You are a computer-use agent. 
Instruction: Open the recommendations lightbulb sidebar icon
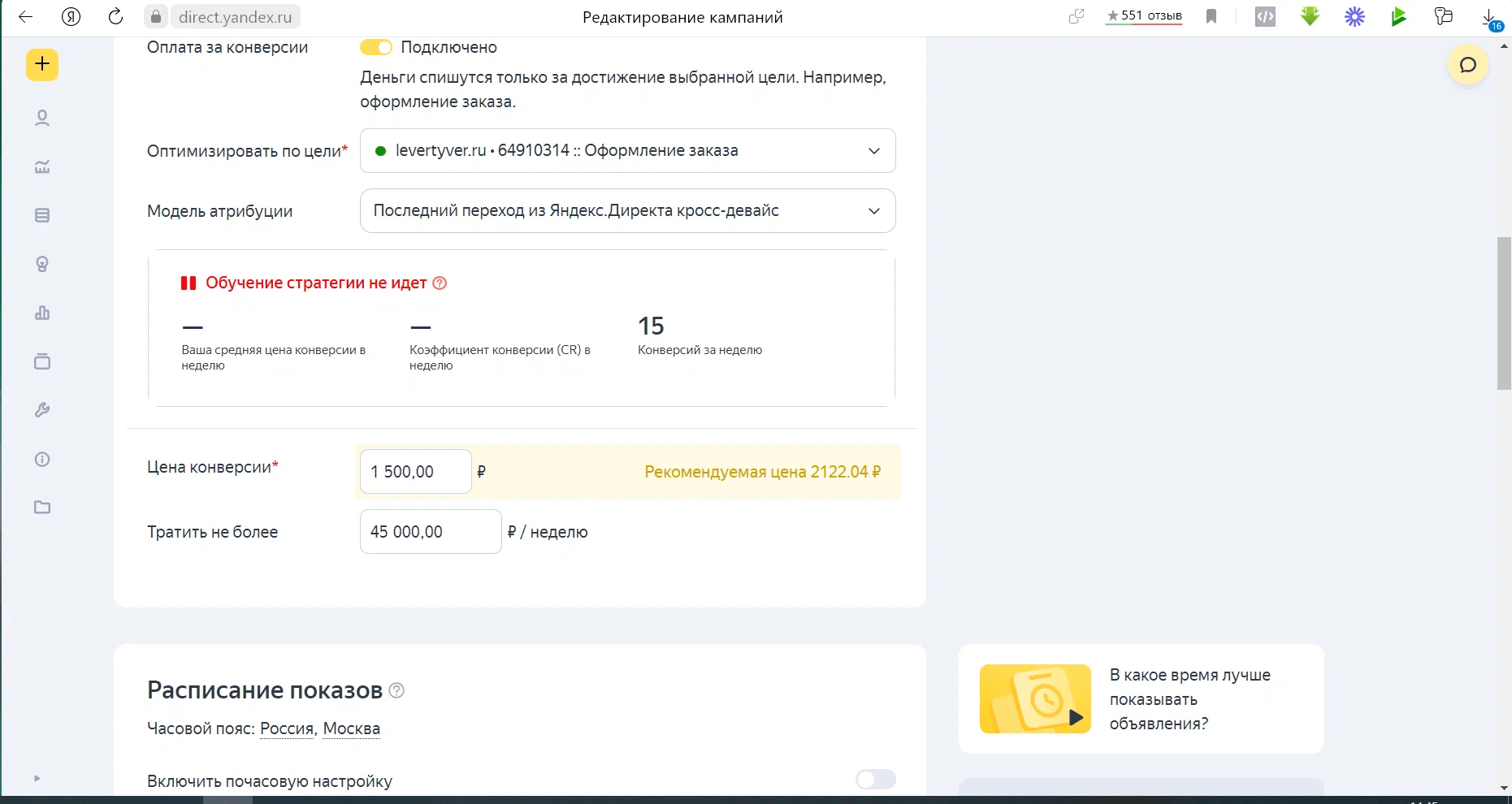coord(42,264)
